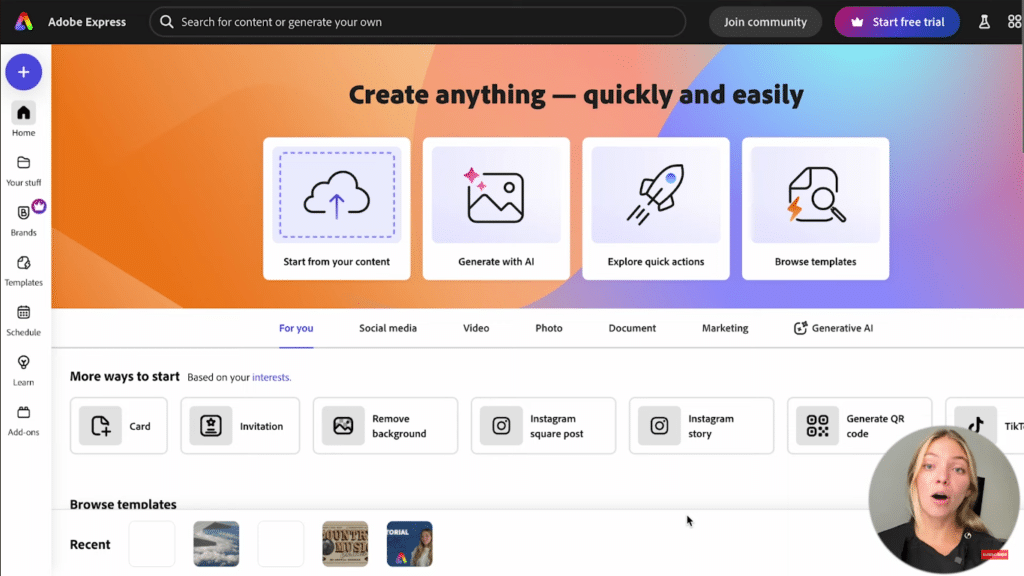Click the search content input field
Image resolution: width=1024 pixels, height=576 pixels.
[418, 22]
